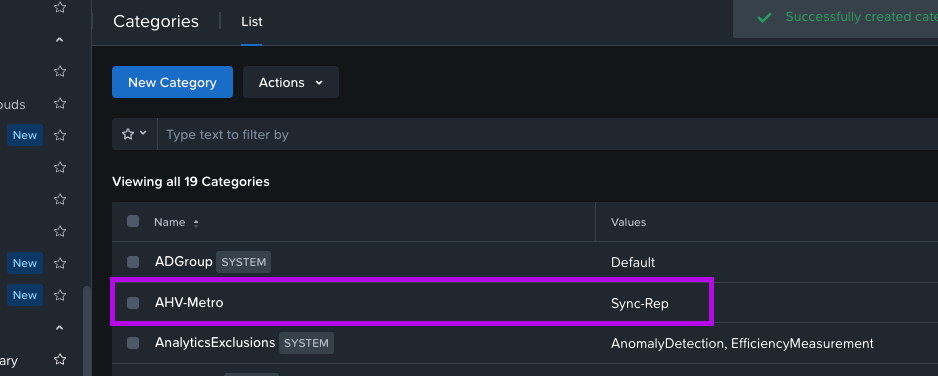Bookmark the sidebar item ending in 'ary'
Screen dimensions: 938x376
[x=60, y=359]
